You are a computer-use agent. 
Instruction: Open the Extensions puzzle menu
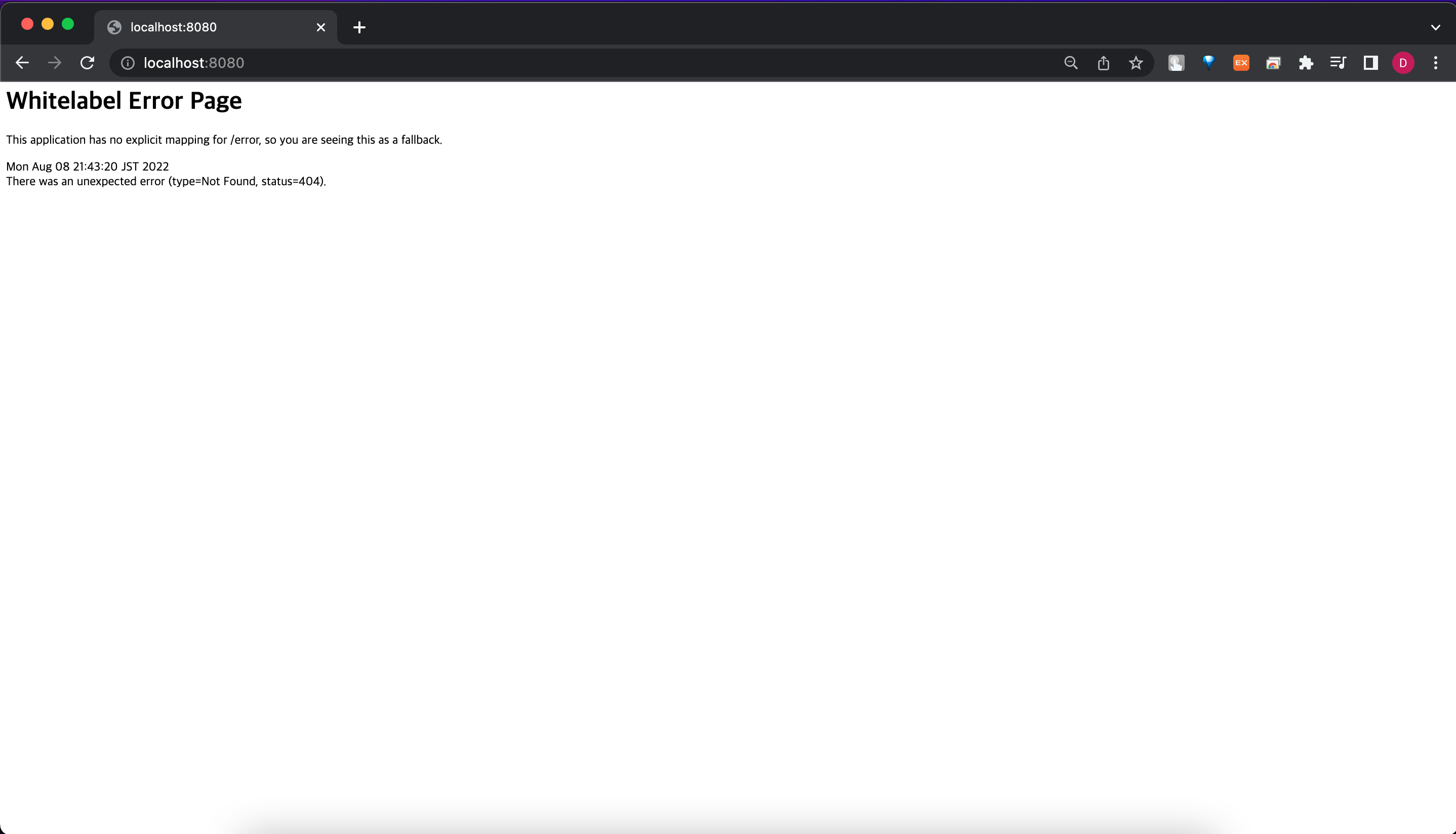[1306, 63]
